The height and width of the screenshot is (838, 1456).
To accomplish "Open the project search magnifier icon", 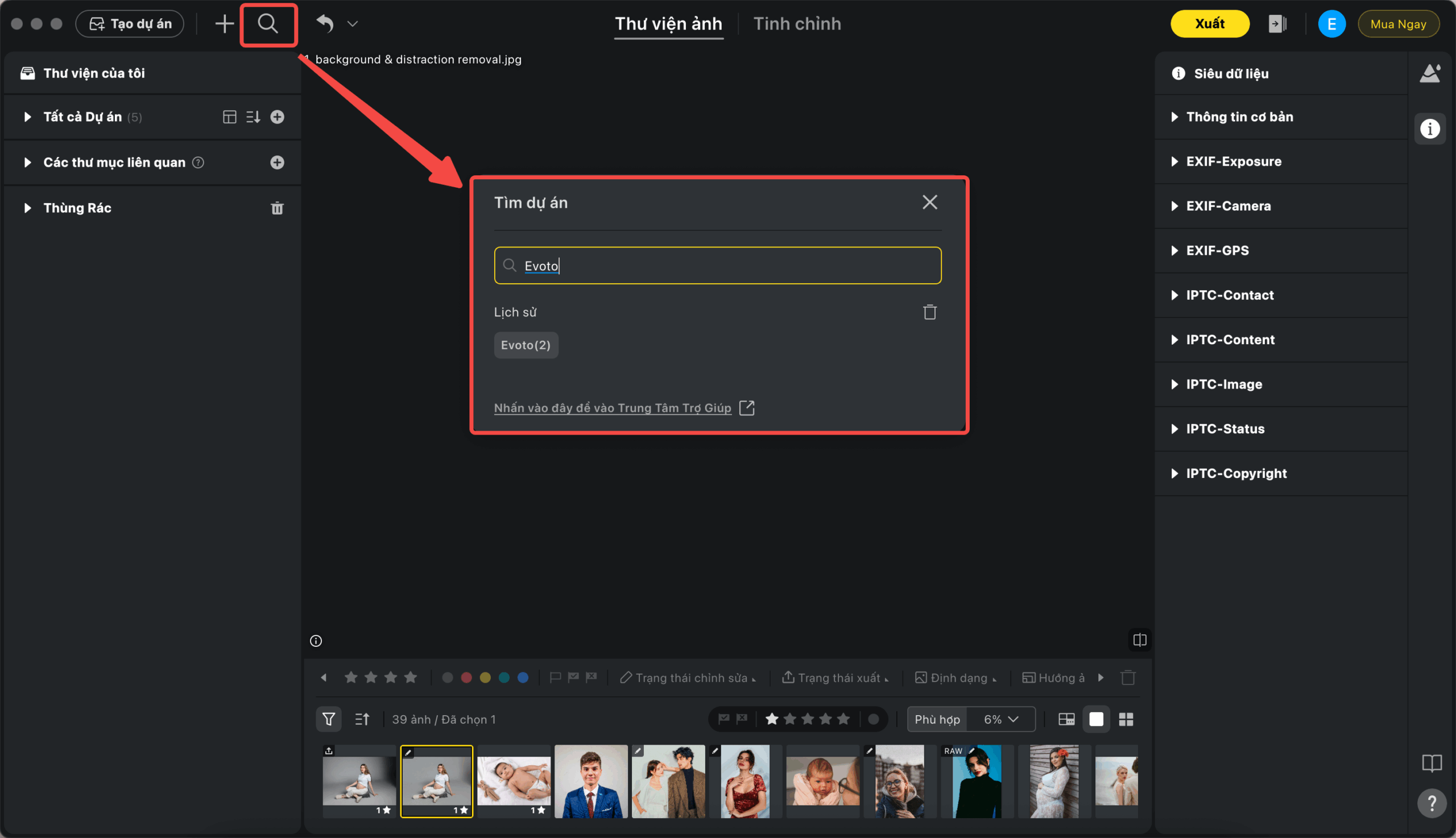I will pyautogui.click(x=268, y=23).
